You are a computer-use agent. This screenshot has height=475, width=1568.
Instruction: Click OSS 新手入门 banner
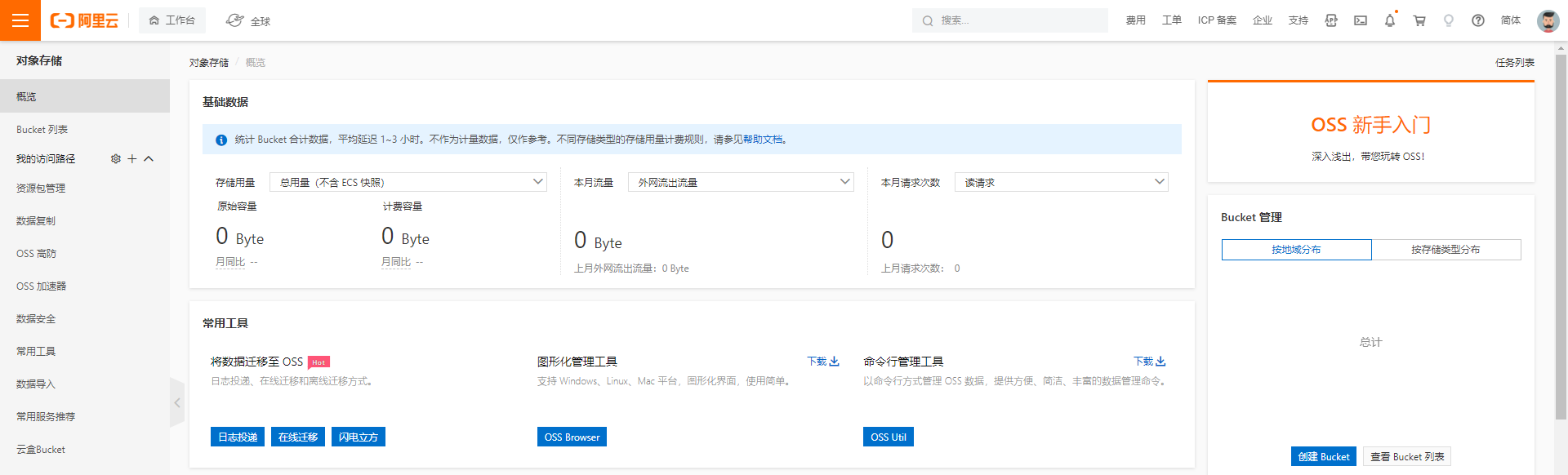point(1371,132)
